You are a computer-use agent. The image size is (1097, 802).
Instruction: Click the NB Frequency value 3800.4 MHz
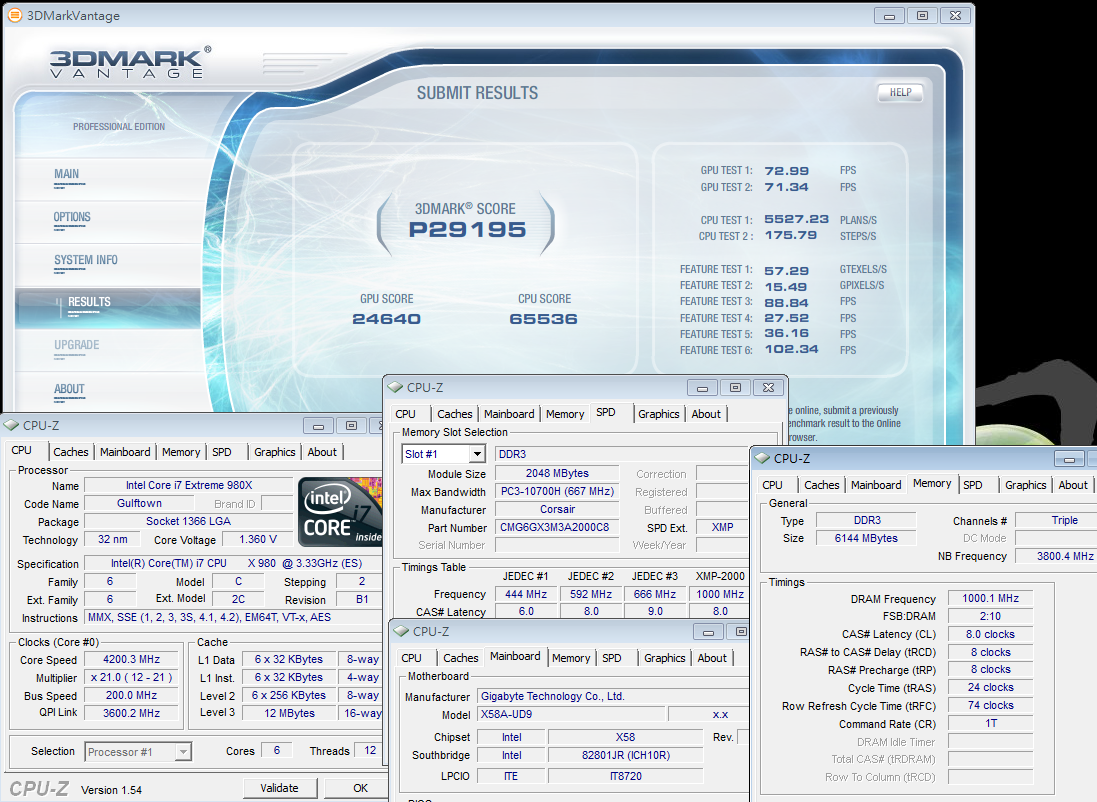pos(1056,556)
